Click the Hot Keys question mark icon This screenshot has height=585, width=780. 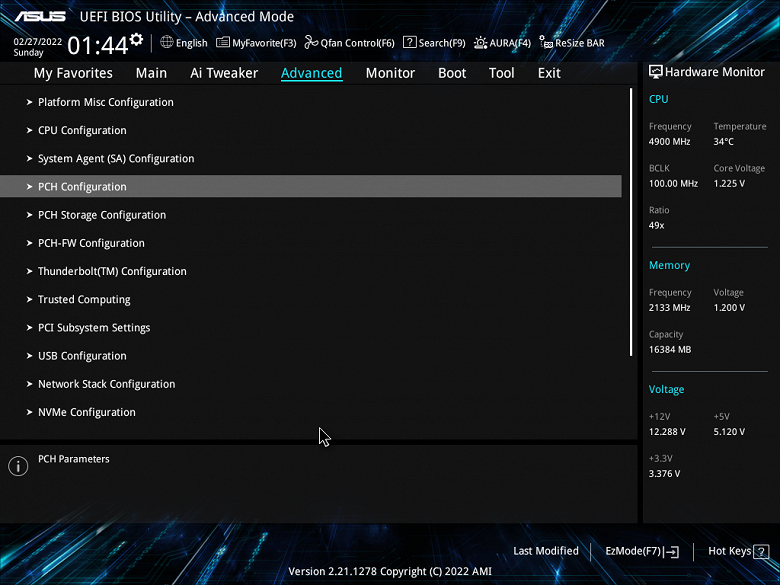[761, 552]
